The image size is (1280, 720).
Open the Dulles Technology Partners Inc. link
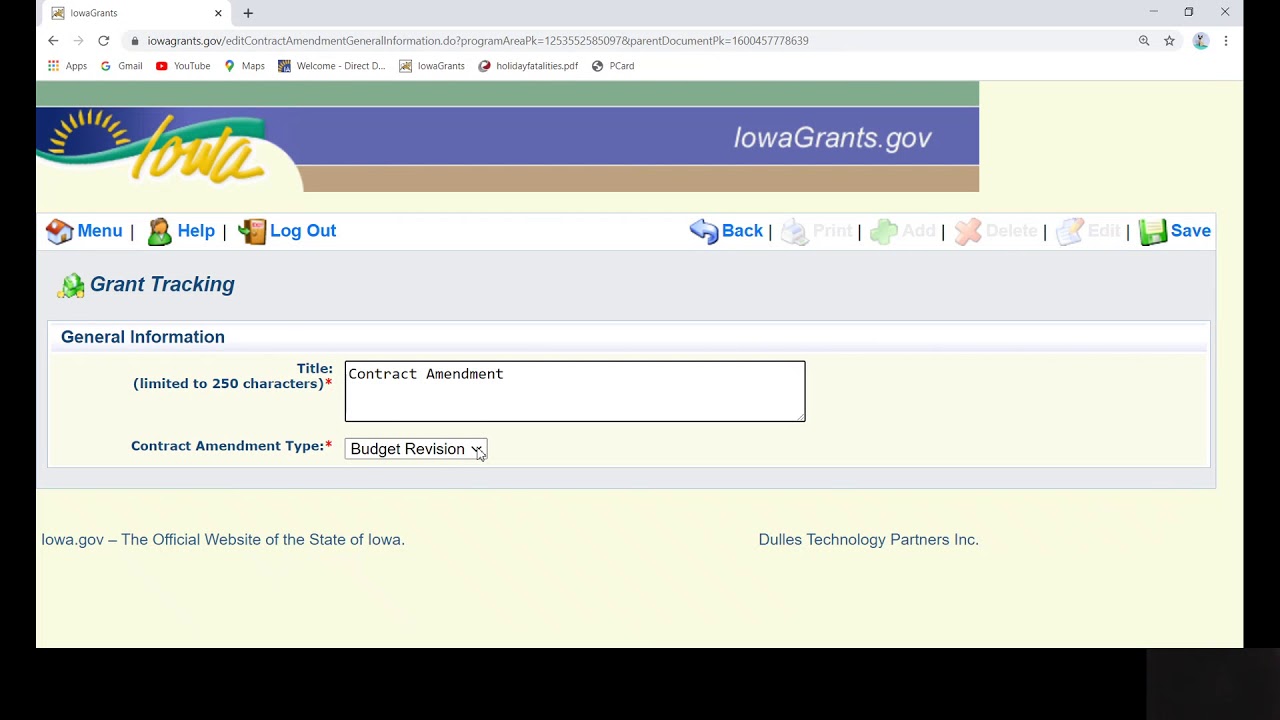tap(868, 540)
